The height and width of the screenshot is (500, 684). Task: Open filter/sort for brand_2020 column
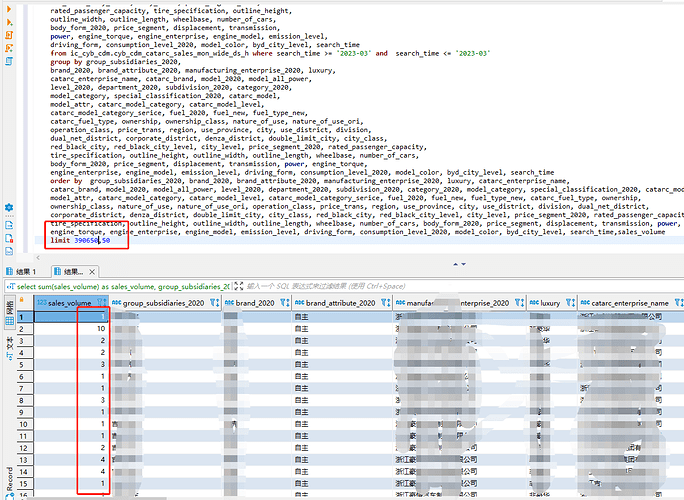(x=284, y=302)
